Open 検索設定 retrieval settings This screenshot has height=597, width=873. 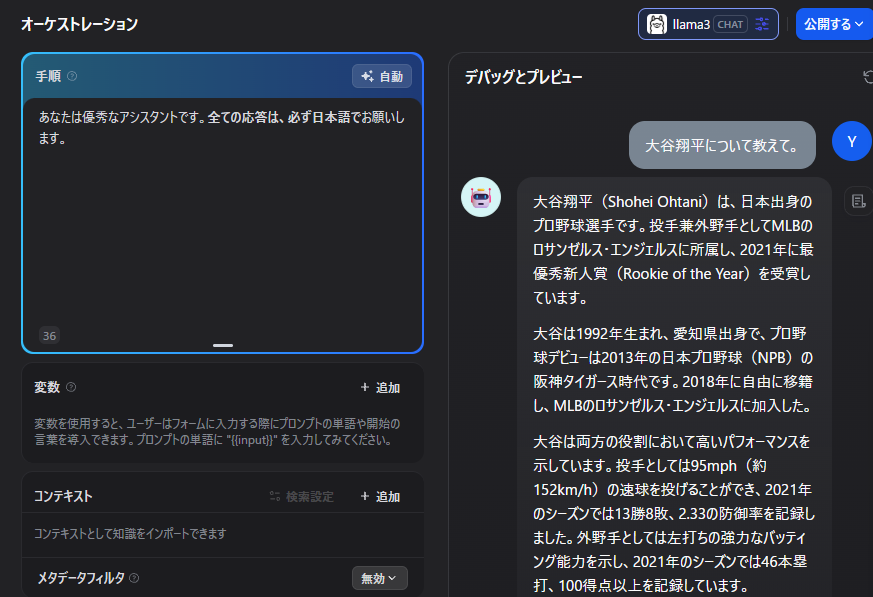tap(302, 496)
